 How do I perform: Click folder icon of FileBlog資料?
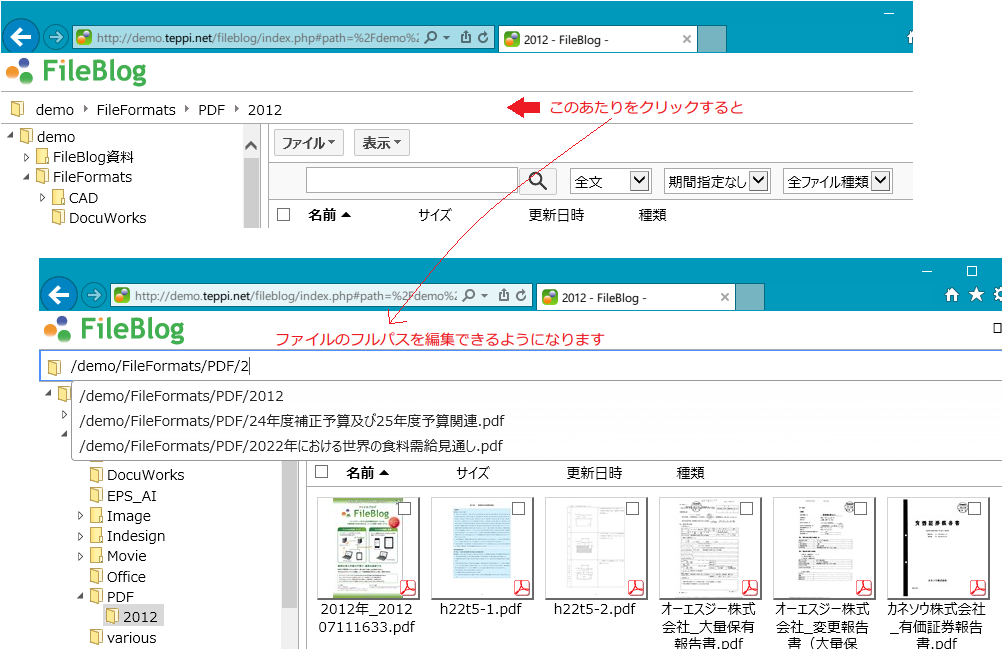(42, 157)
